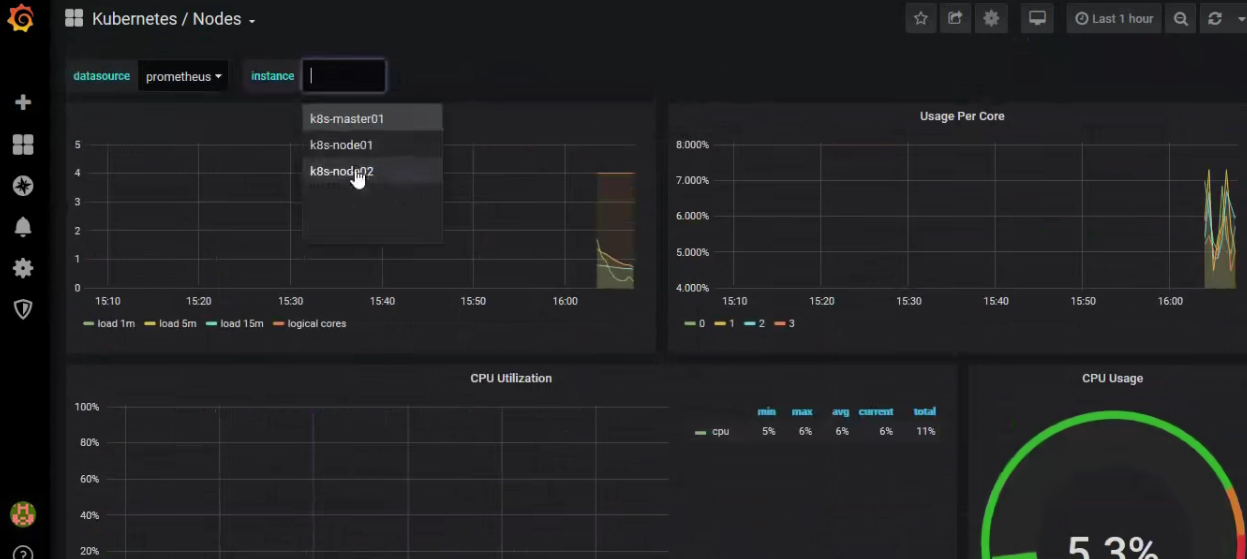The image size is (1247, 559).
Task: Open the user avatar at sidebar bottom
Action: [x=23, y=514]
